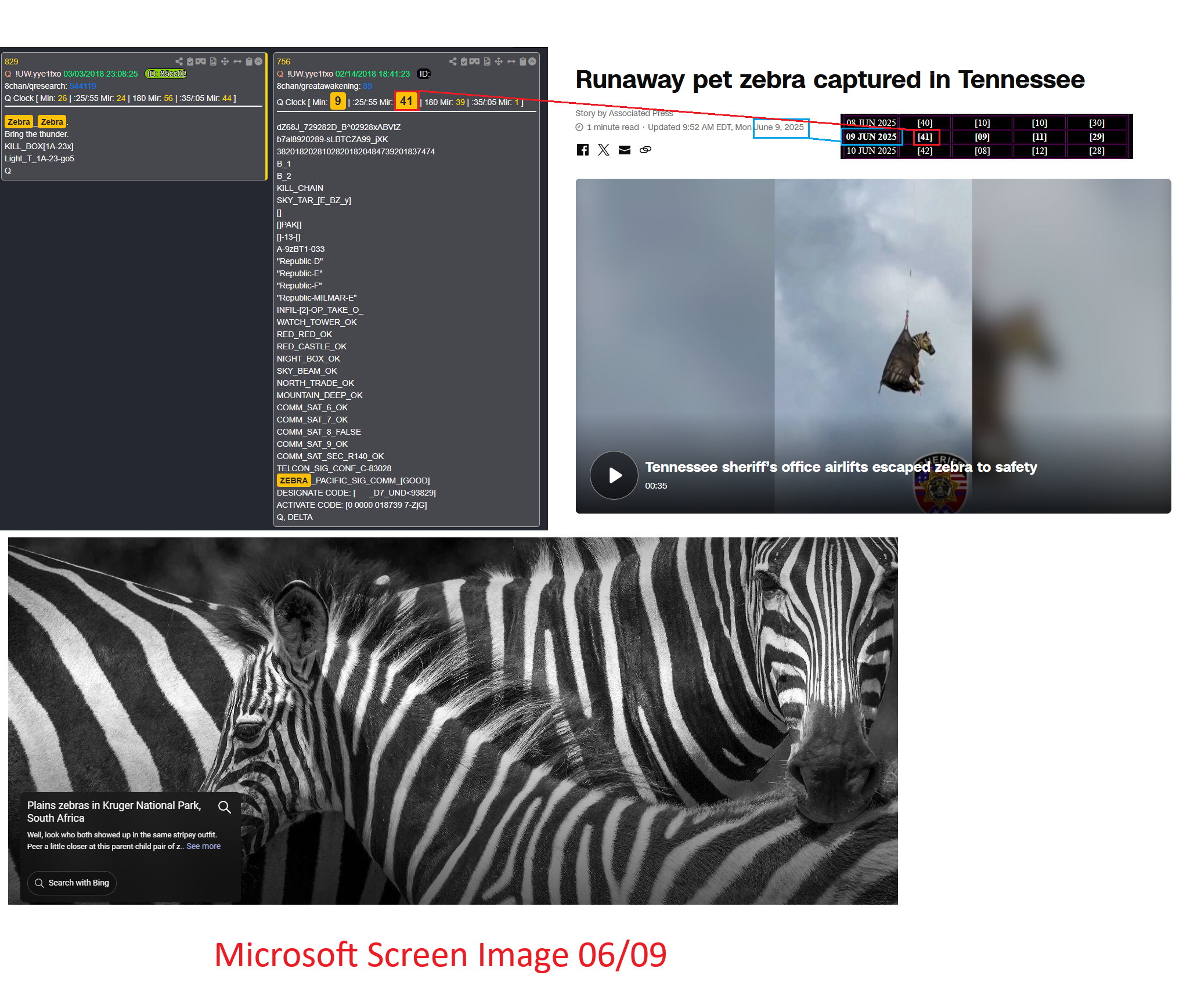Share the zebra article on X
The width and height of the screenshot is (1190, 1008).
point(604,150)
